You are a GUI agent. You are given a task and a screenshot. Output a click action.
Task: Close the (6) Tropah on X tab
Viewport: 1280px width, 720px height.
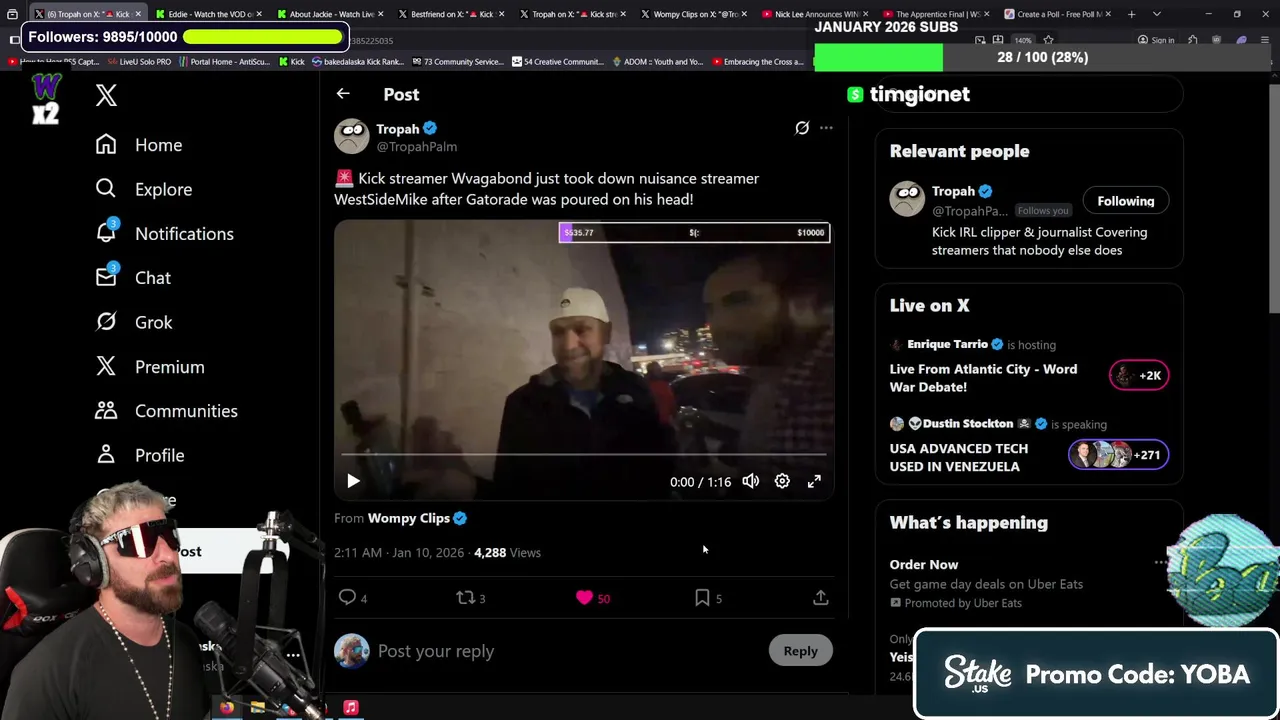coord(138,14)
